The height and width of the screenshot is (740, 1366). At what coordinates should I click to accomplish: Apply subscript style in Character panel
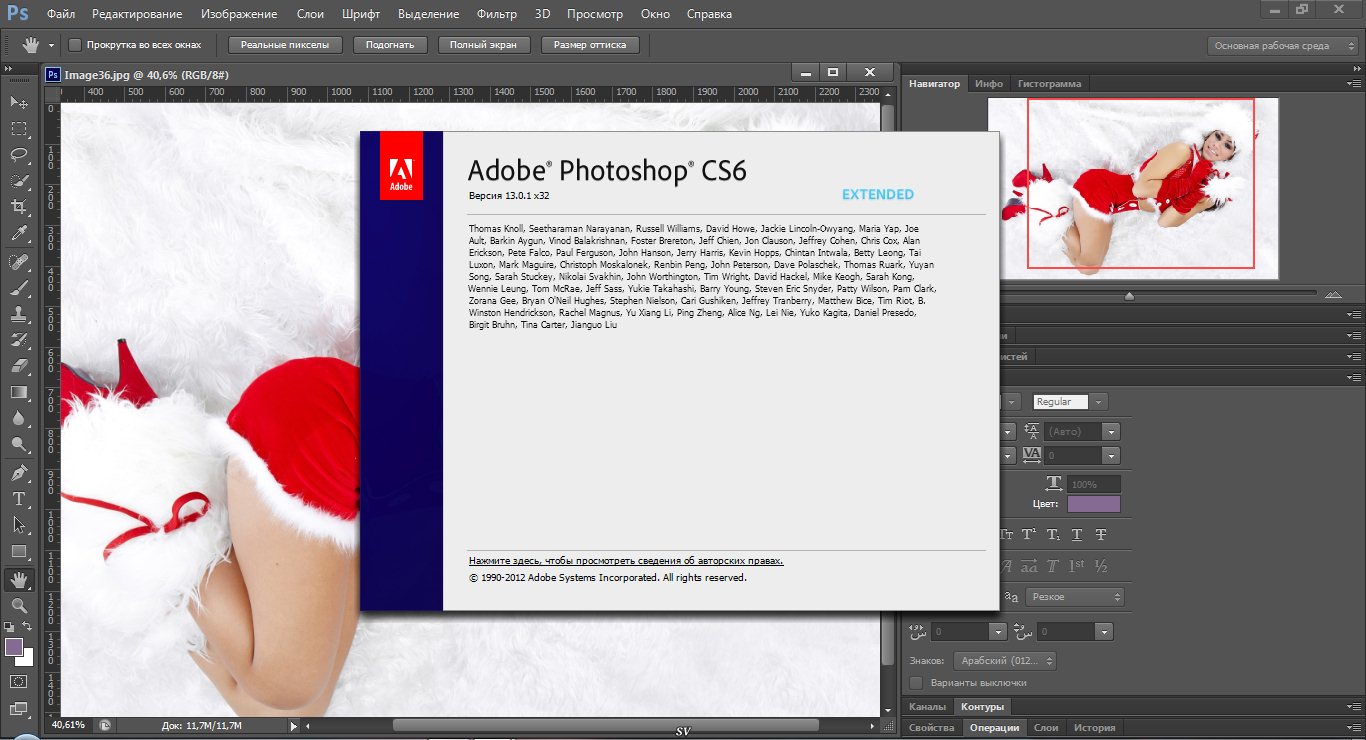pyautogui.click(x=1054, y=535)
